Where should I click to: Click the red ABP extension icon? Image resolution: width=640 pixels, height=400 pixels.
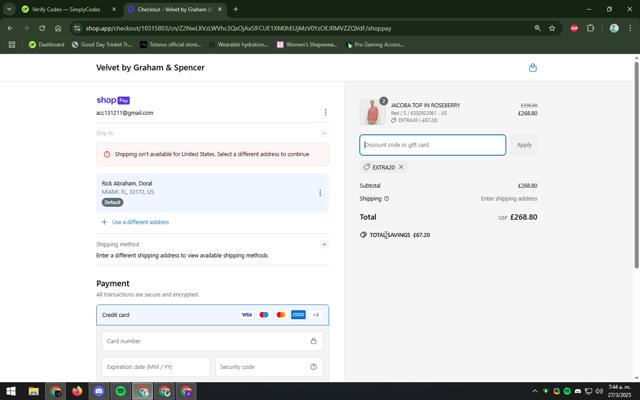pos(574,28)
